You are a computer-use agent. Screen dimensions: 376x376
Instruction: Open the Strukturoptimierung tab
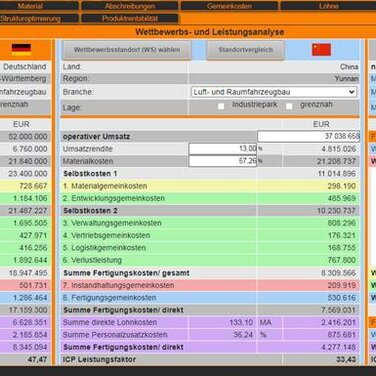pos(39,18)
